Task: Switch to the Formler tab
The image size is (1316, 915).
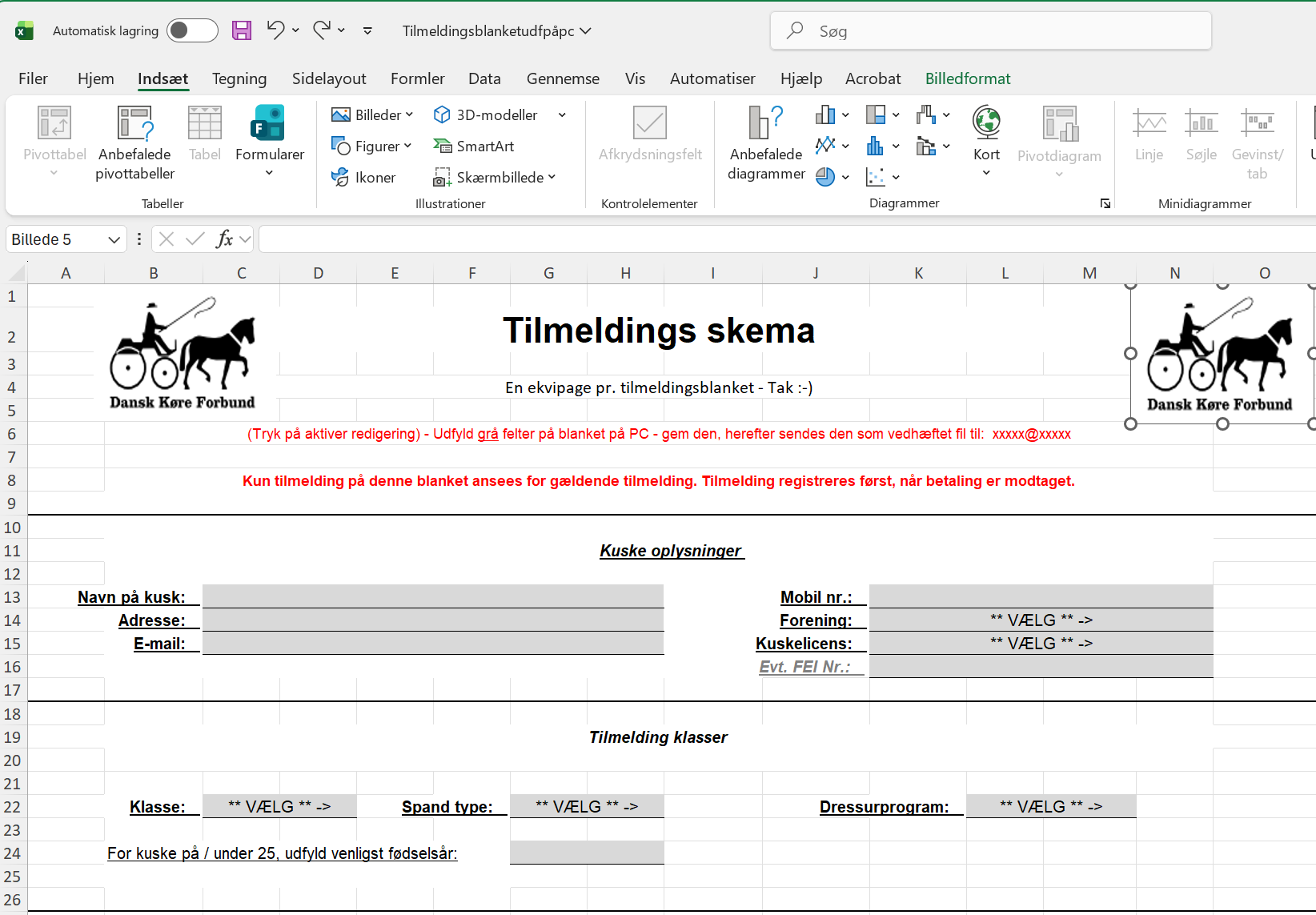Action: click(x=417, y=78)
